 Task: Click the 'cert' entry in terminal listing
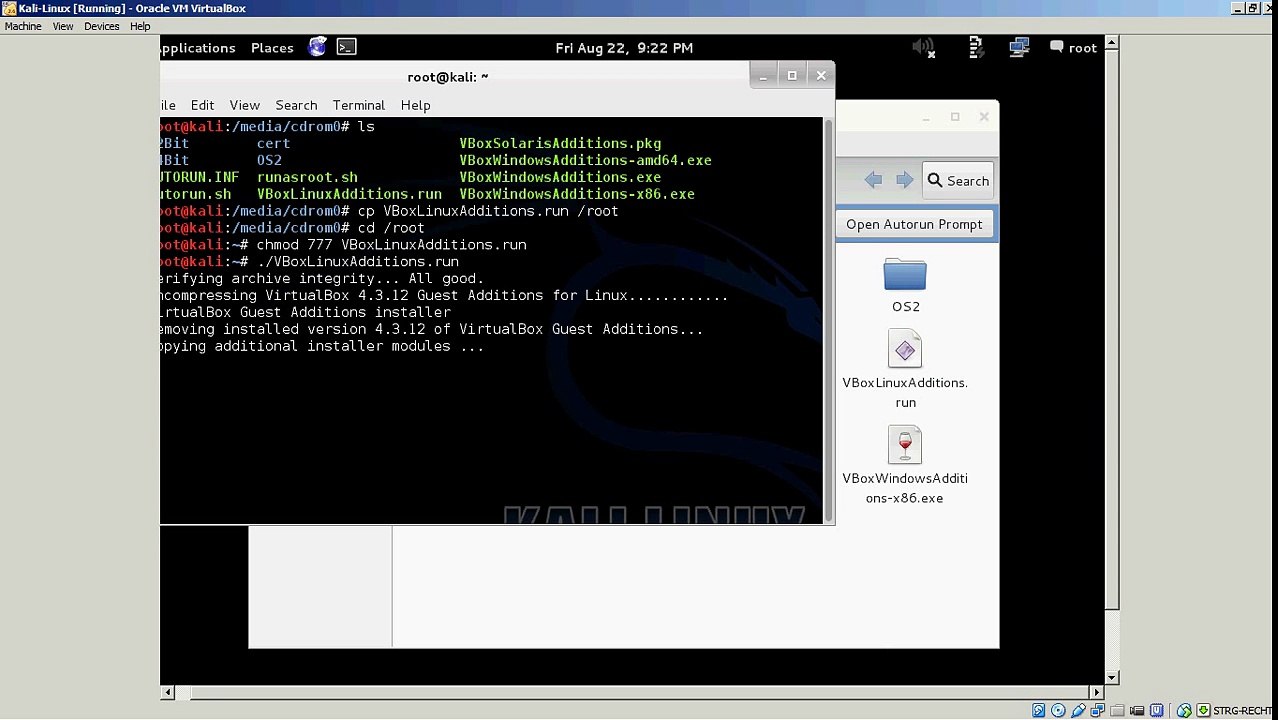(273, 143)
